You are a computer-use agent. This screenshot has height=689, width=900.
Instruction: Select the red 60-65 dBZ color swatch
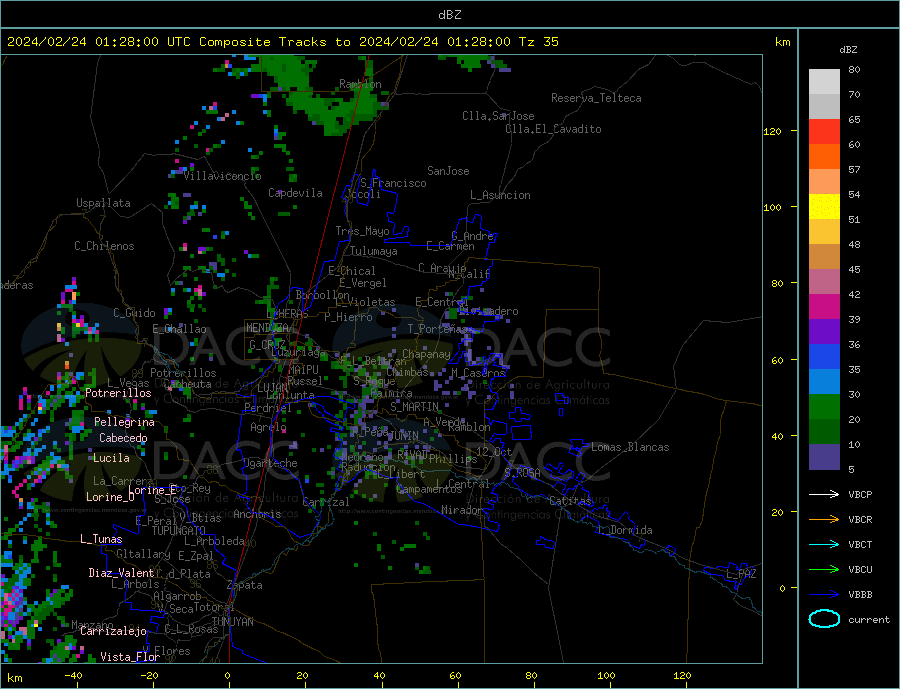[x=824, y=131]
